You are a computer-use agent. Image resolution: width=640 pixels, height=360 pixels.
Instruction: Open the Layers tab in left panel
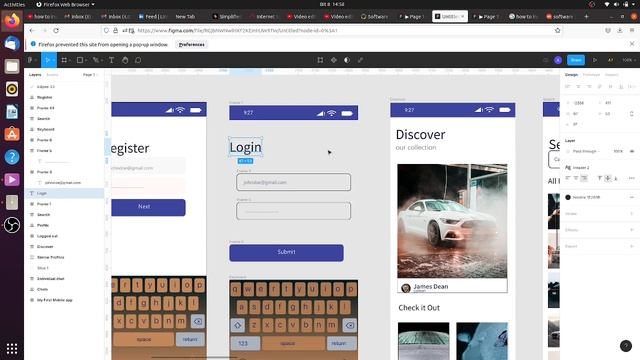point(35,75)
